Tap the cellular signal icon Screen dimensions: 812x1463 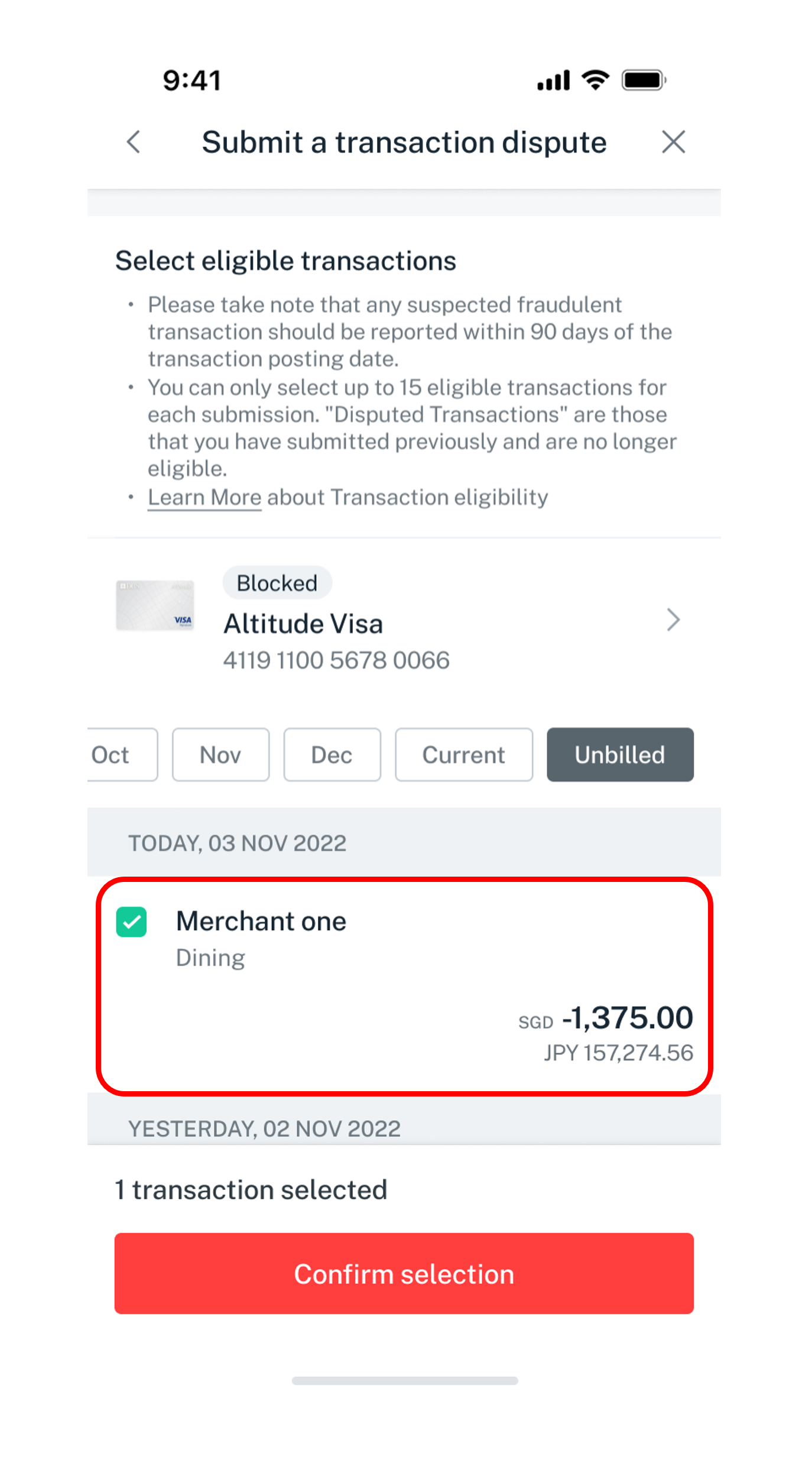coord(553,80)
